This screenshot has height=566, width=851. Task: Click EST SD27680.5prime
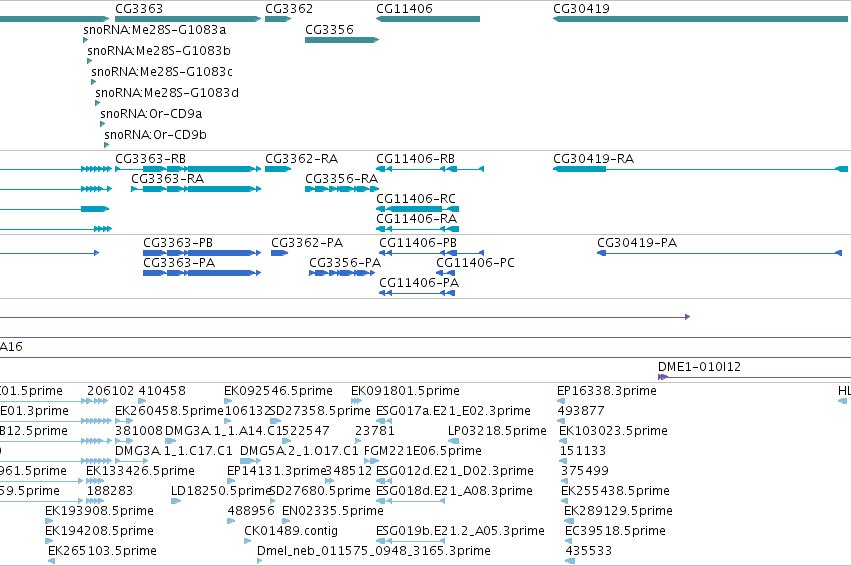tap(320, 491)
